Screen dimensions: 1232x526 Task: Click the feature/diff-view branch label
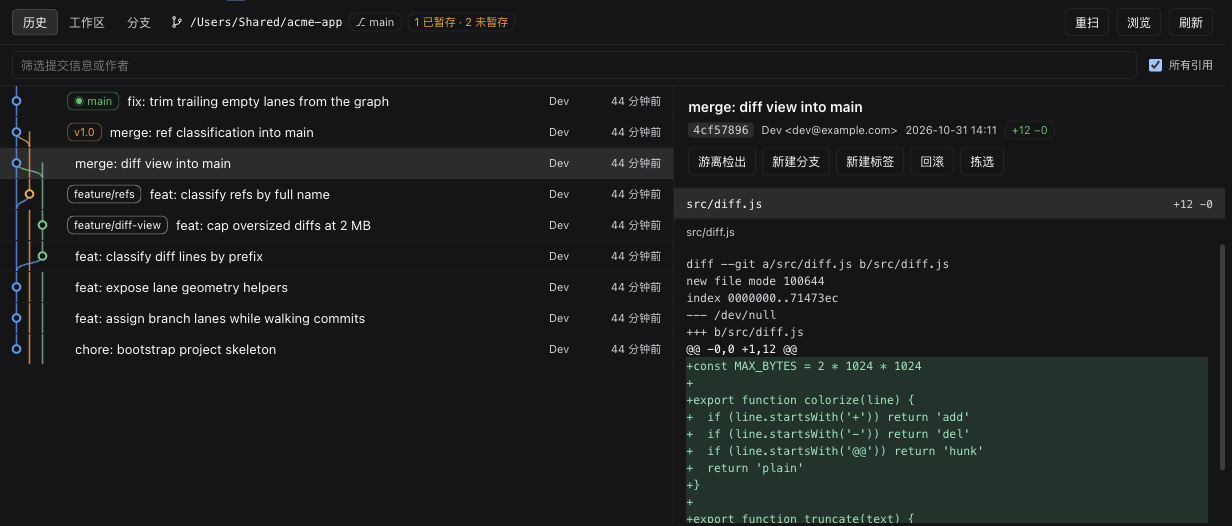coord(117,225)
